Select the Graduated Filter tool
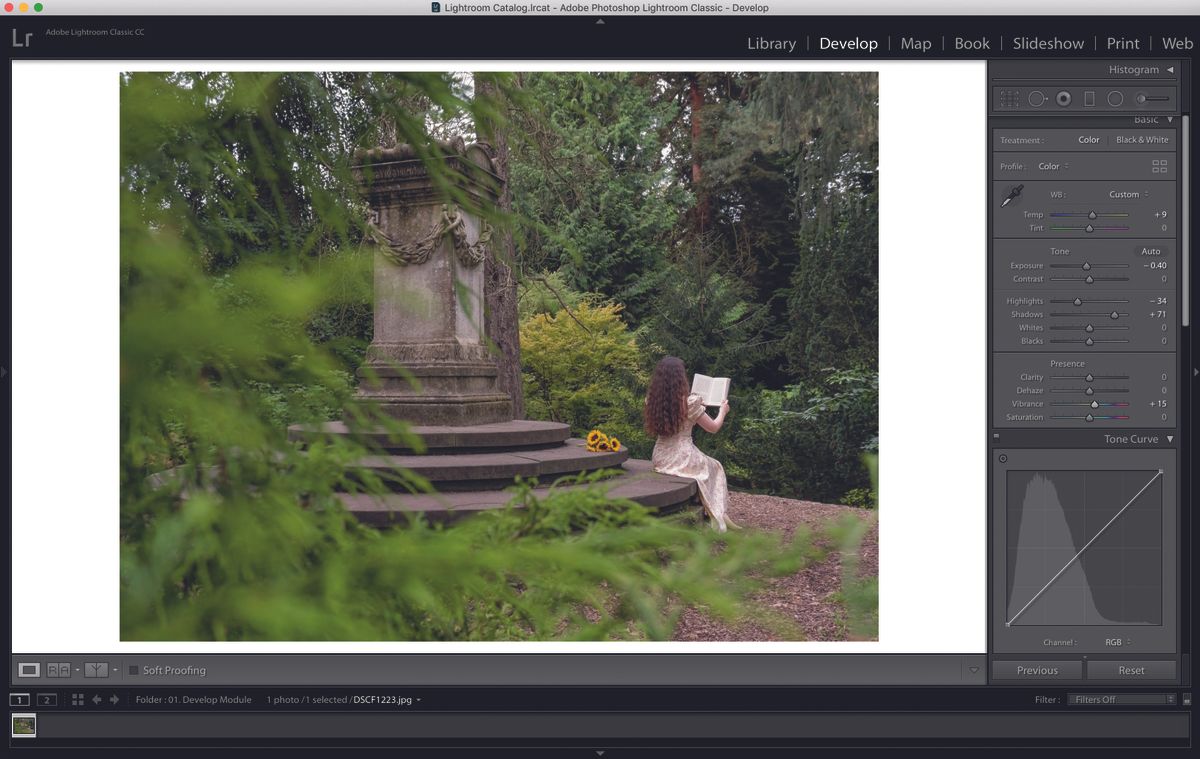The width and height of the screenshot is (1200, 759). click(x=1090, y=98)
